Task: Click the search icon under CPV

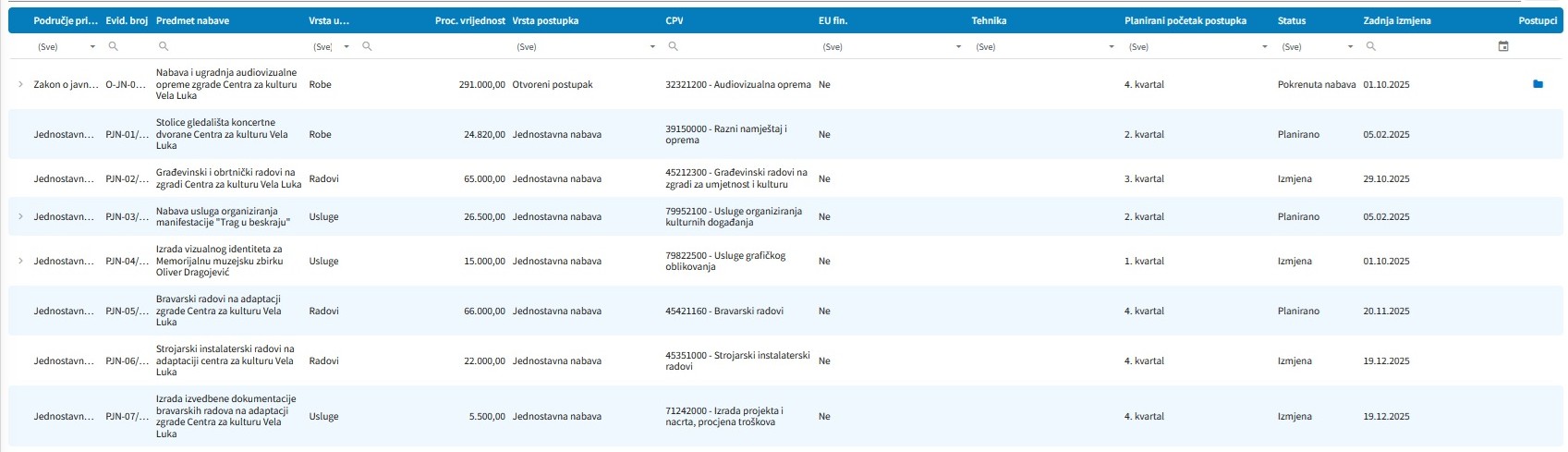Action: pos(674,46)
